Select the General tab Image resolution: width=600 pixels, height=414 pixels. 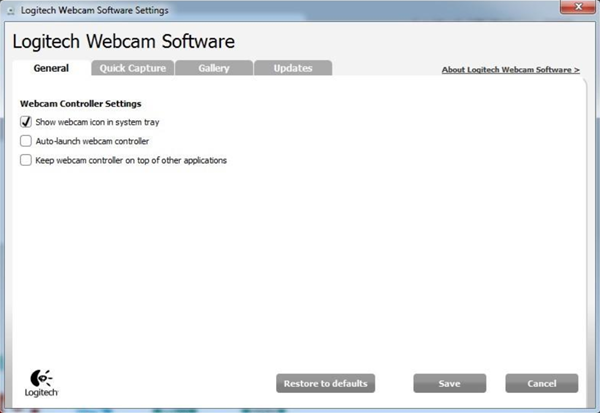[51, 68]
